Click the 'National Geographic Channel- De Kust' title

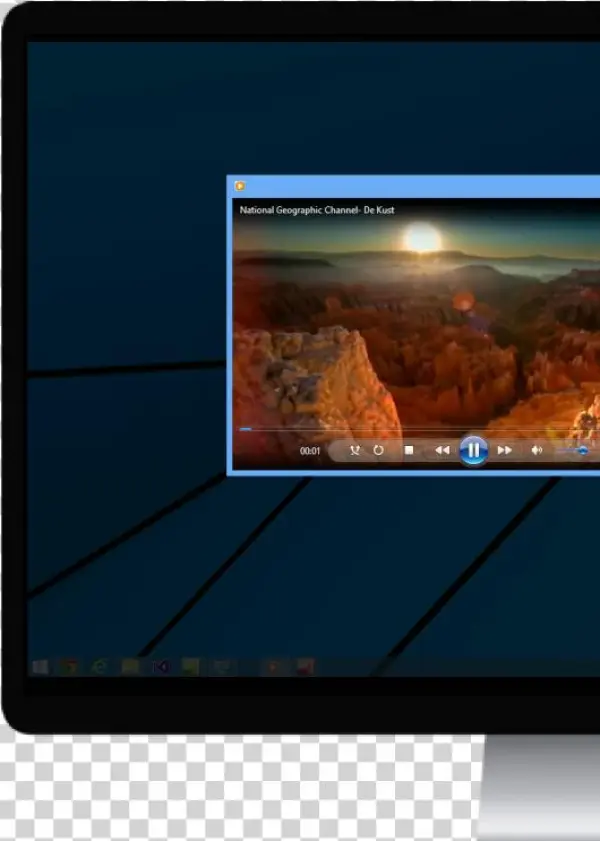[x=317, y=210]
